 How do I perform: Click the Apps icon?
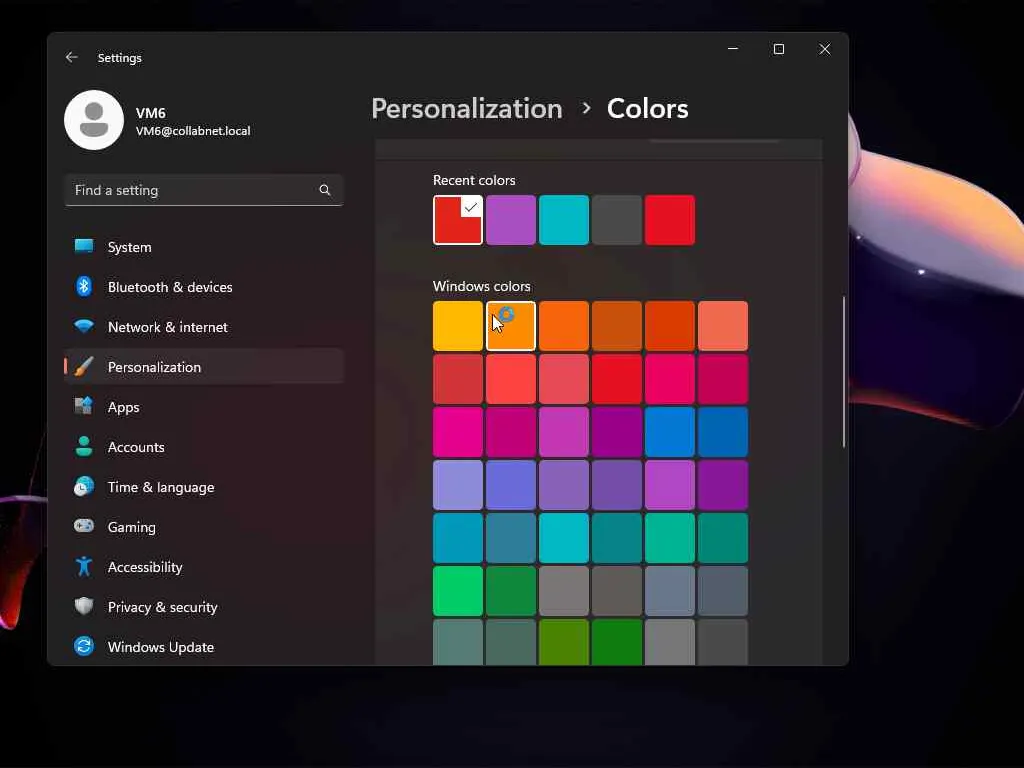tap(84, 406)
